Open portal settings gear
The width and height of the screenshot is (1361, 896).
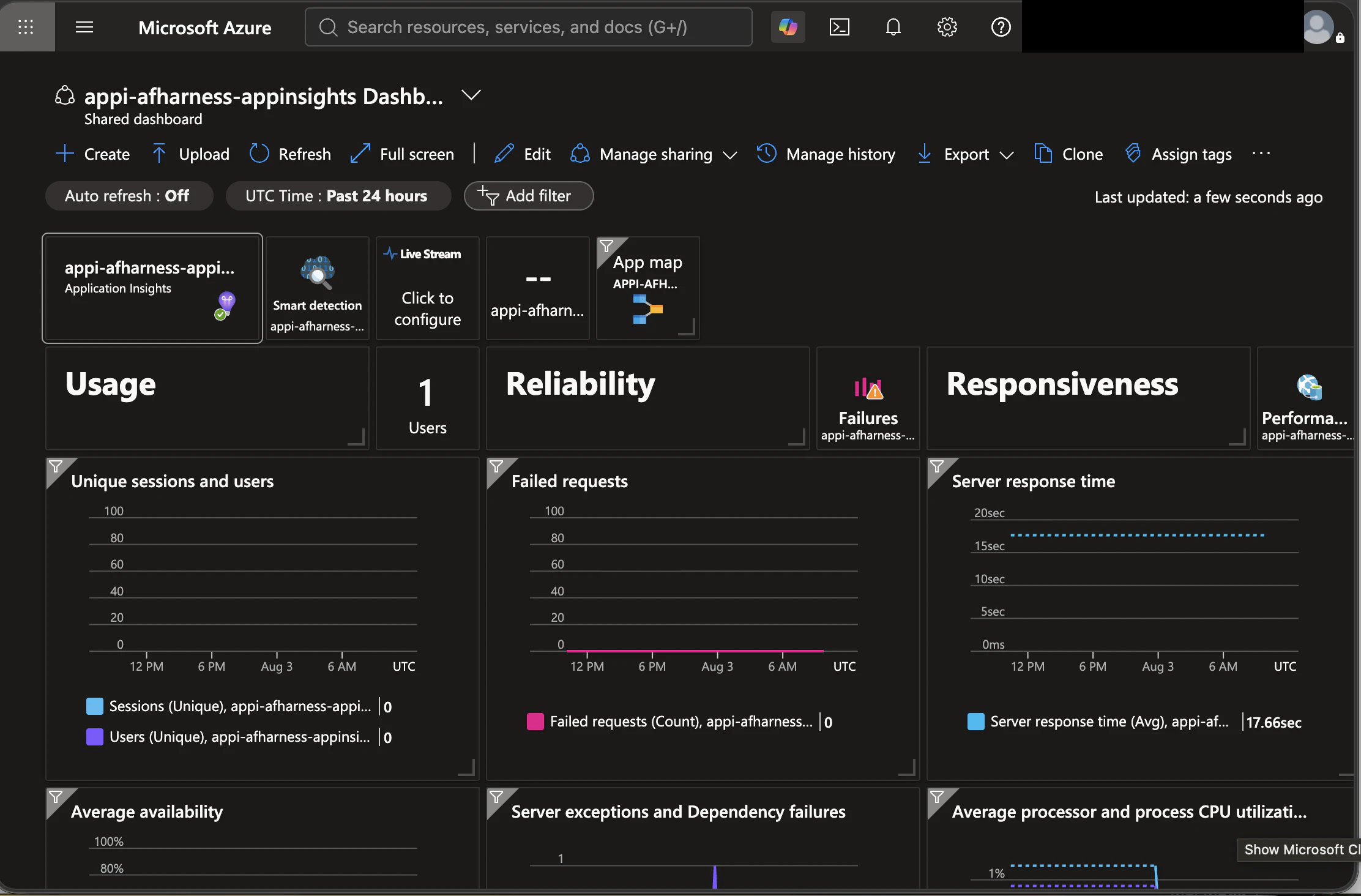[947, 27]
